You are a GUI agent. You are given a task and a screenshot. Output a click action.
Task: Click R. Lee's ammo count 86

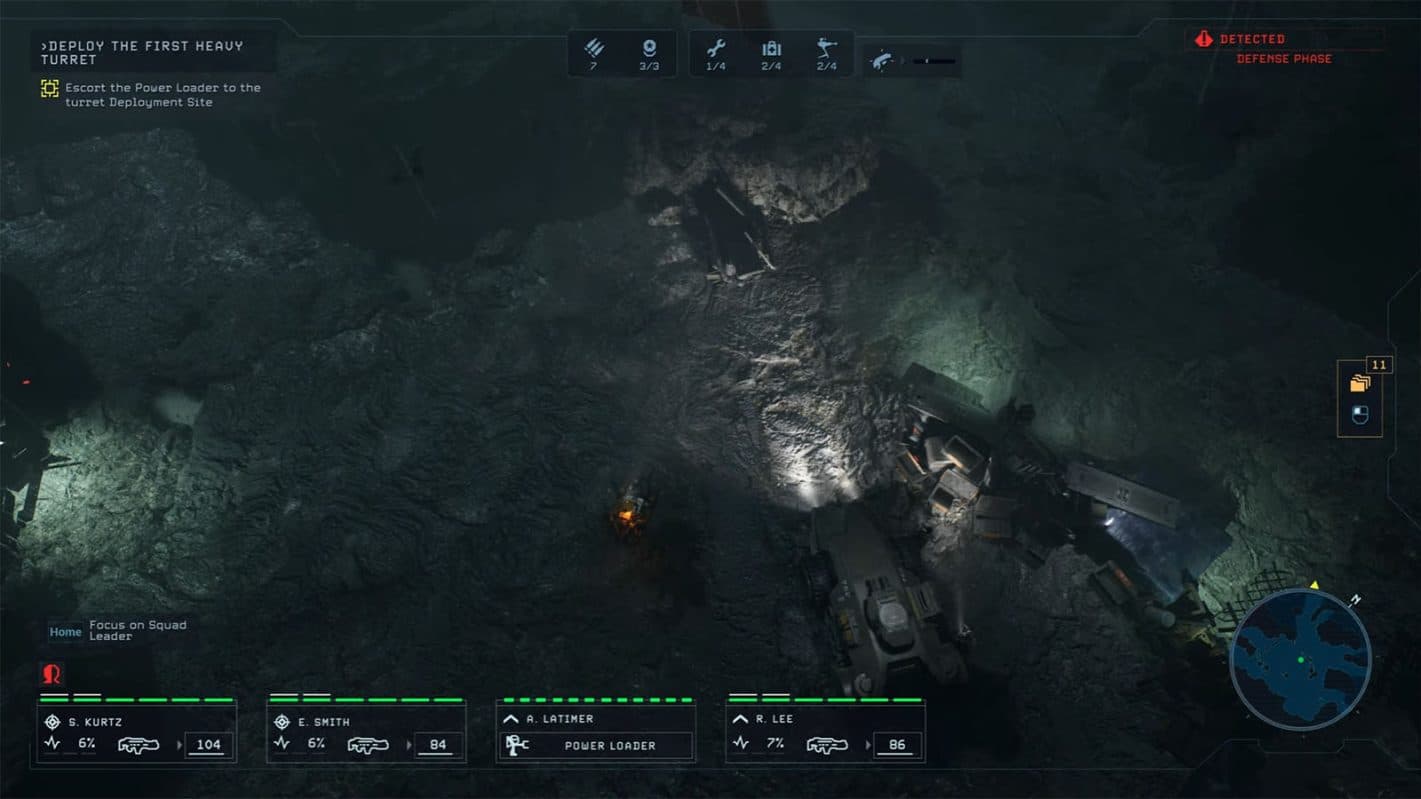(896, 745)
